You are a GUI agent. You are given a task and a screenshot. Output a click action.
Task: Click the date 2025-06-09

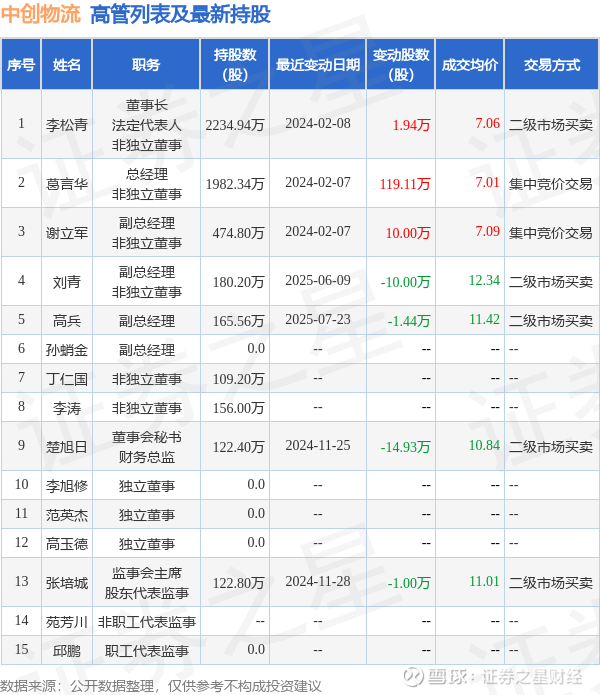pos(318,280)
